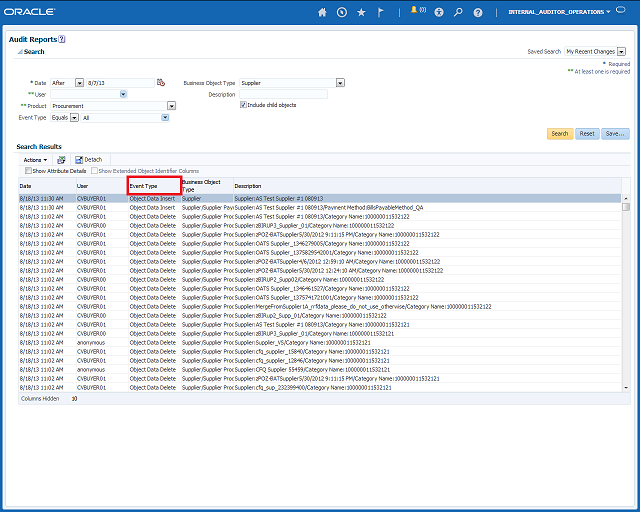Image resolution: width=640 pixels, height=512 pixels.
Task: Open Saved Search dropdown
Action: coord(621,51)
